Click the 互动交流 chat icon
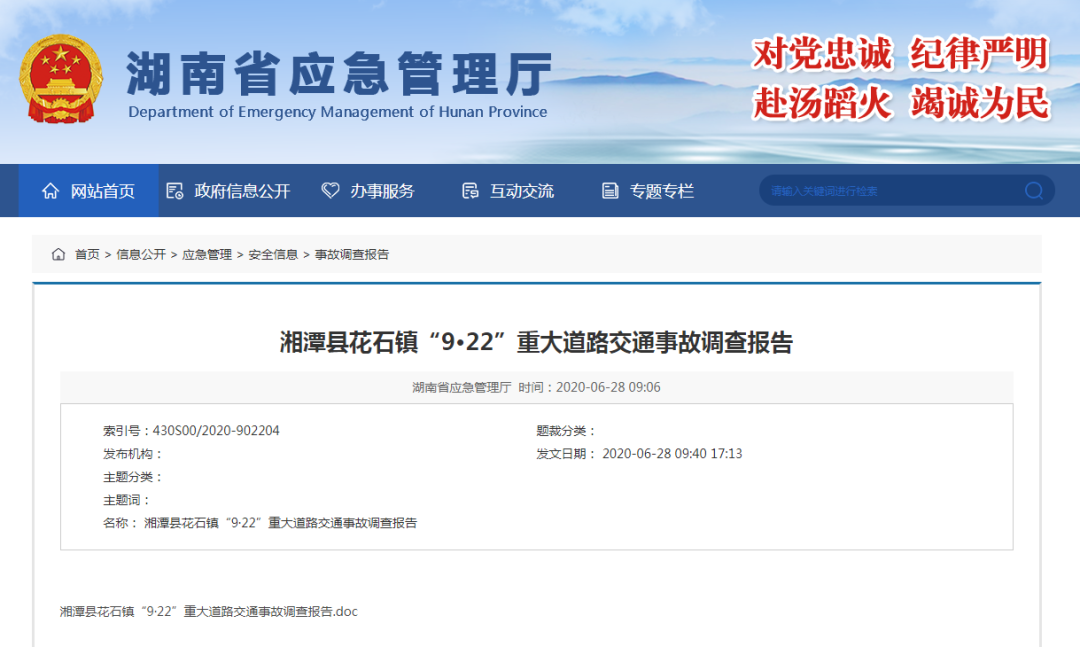This screenshot has height=647, width=1080. click(470, 191)
